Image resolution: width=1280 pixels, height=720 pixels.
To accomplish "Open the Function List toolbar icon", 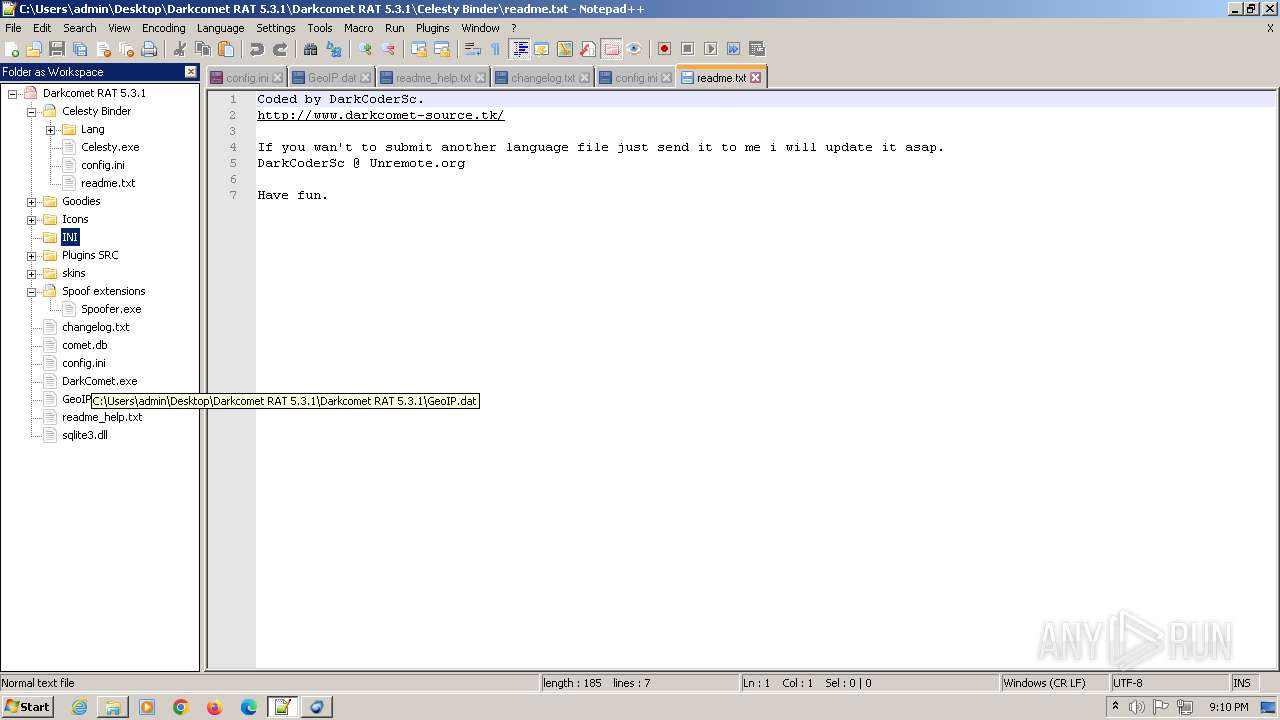I will [x=588, y=49].
